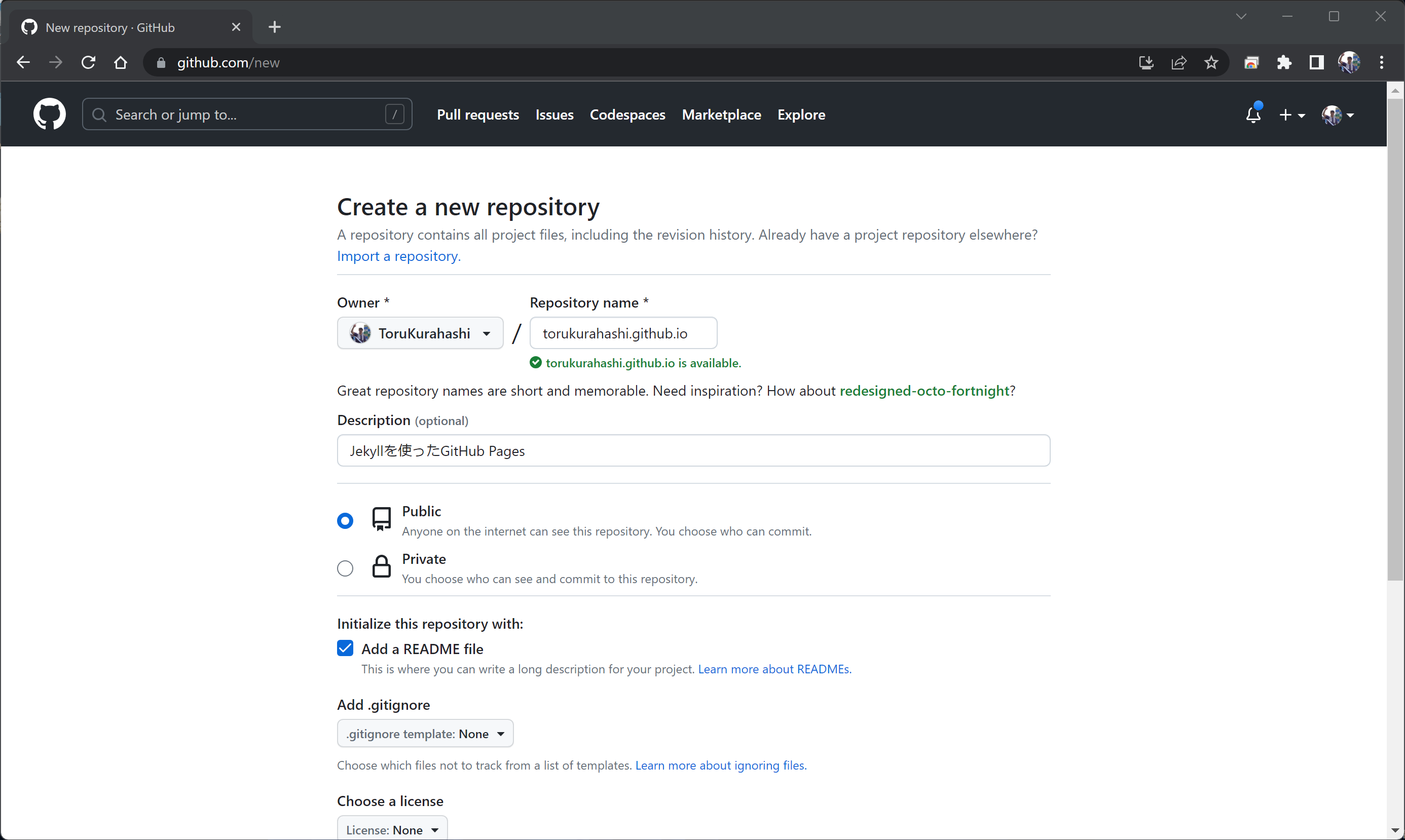Viewport: 1405px width, 840px height.
Task: Maximize the browser window
Action: 1334,16
